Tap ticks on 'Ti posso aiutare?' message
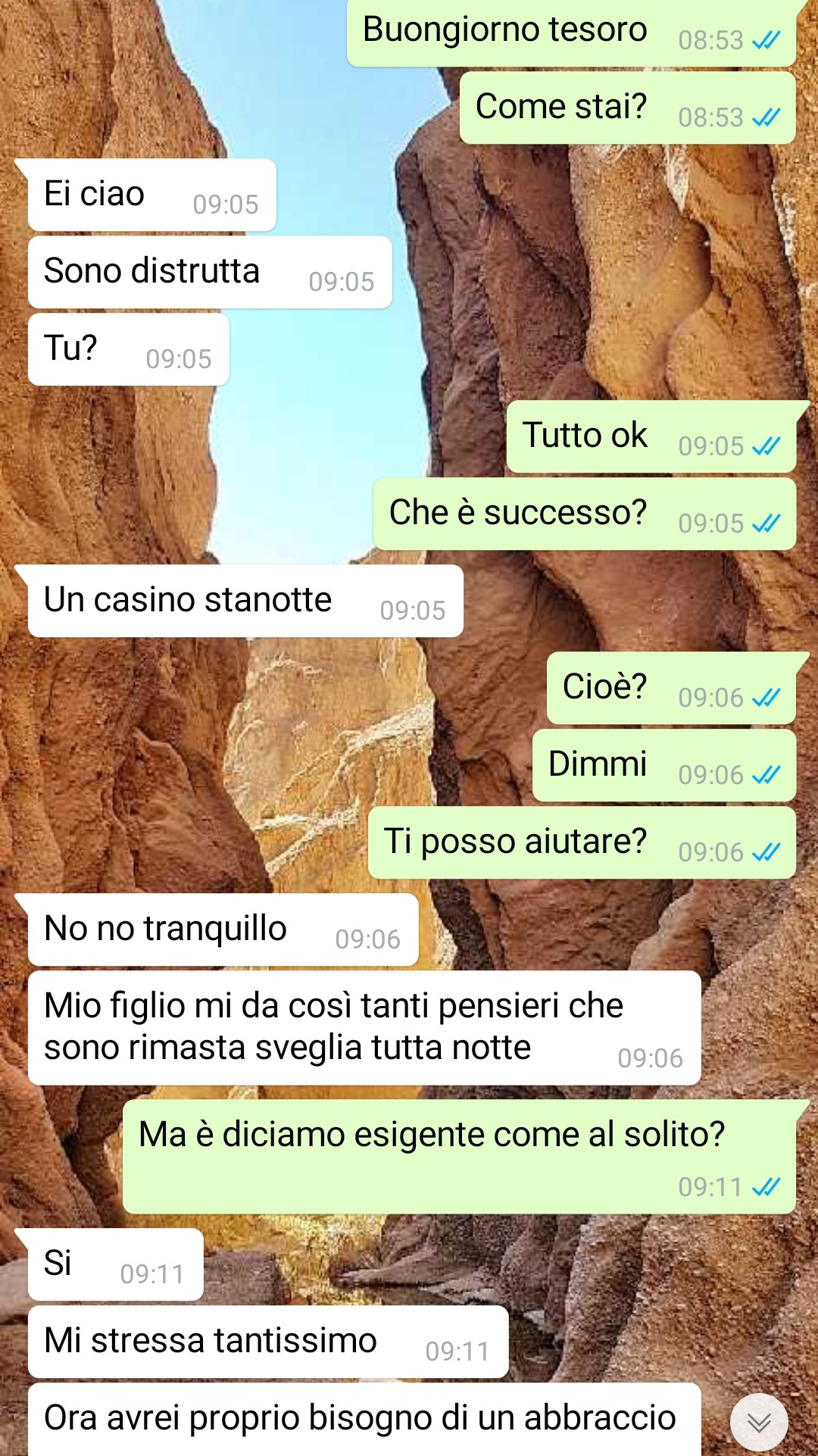This screenshot has height=1456, width=818. 766,852
